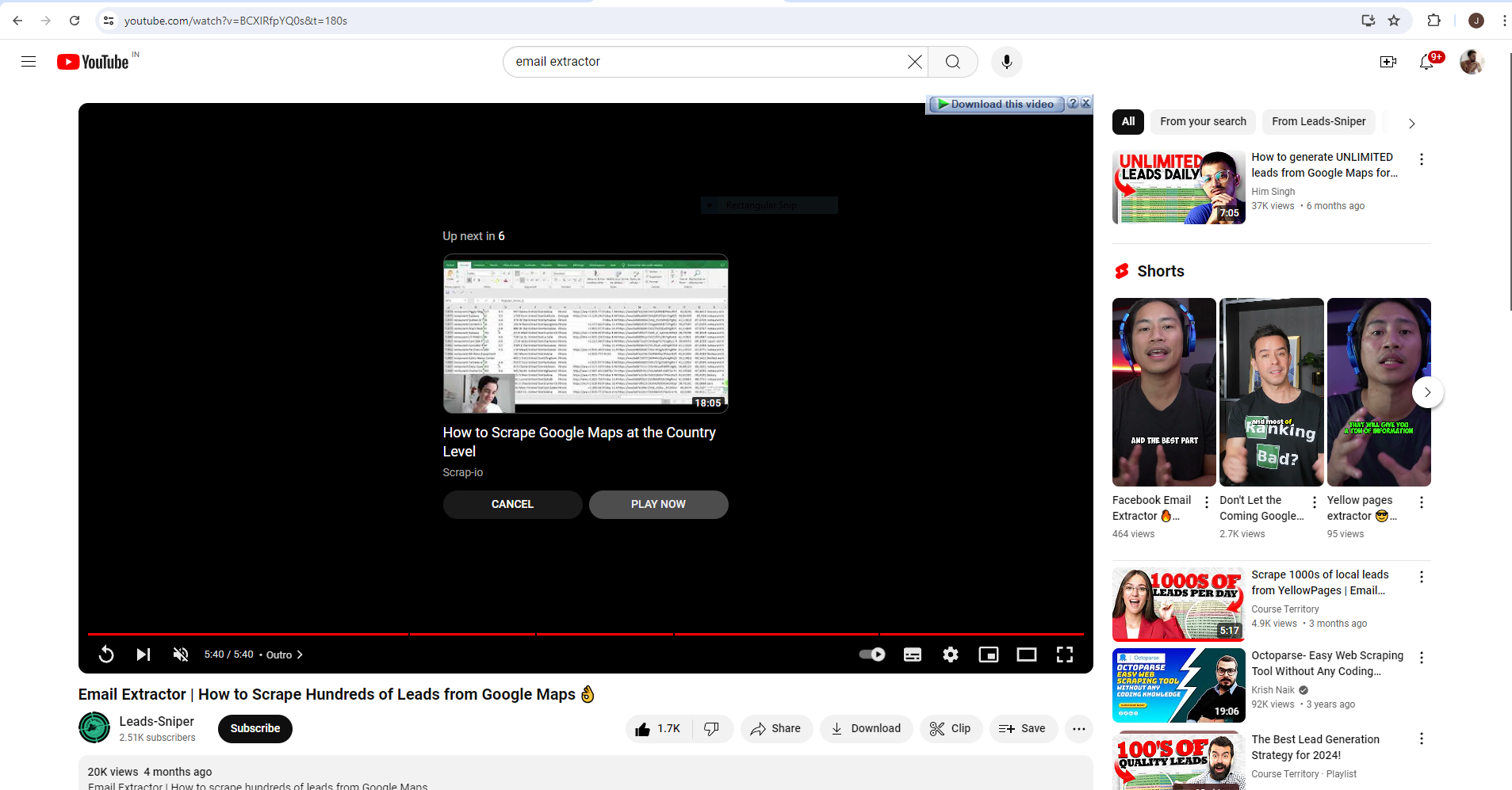This screenshot has width=1512, height=790.
Task: Like the video
Action: click(658, 729)
